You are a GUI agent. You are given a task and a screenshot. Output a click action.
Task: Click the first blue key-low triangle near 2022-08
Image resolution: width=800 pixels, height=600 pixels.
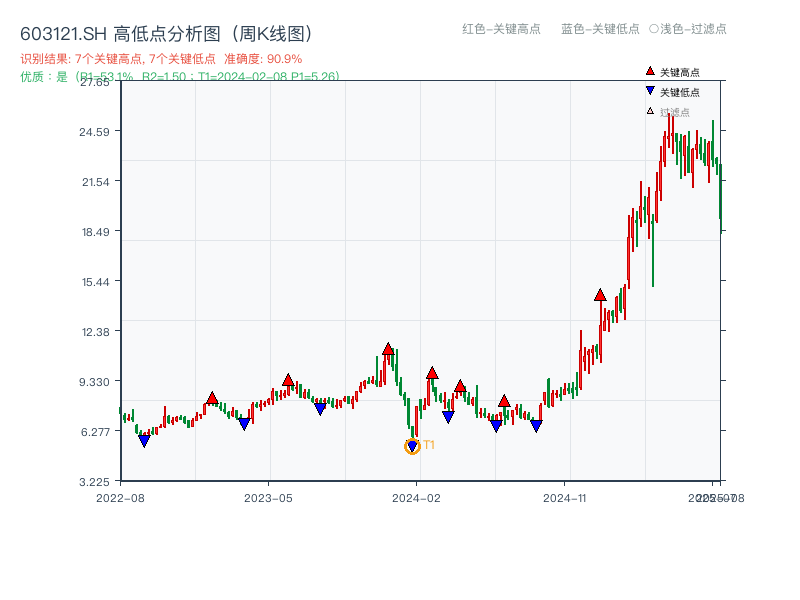coord(142,440)
